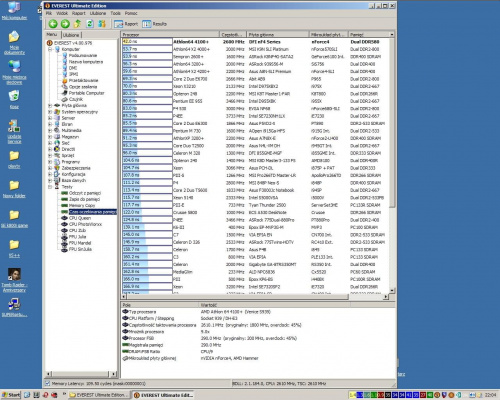Open the Results toolbar button
Viewport: 500px width, 400px height.
click(154, 24)
